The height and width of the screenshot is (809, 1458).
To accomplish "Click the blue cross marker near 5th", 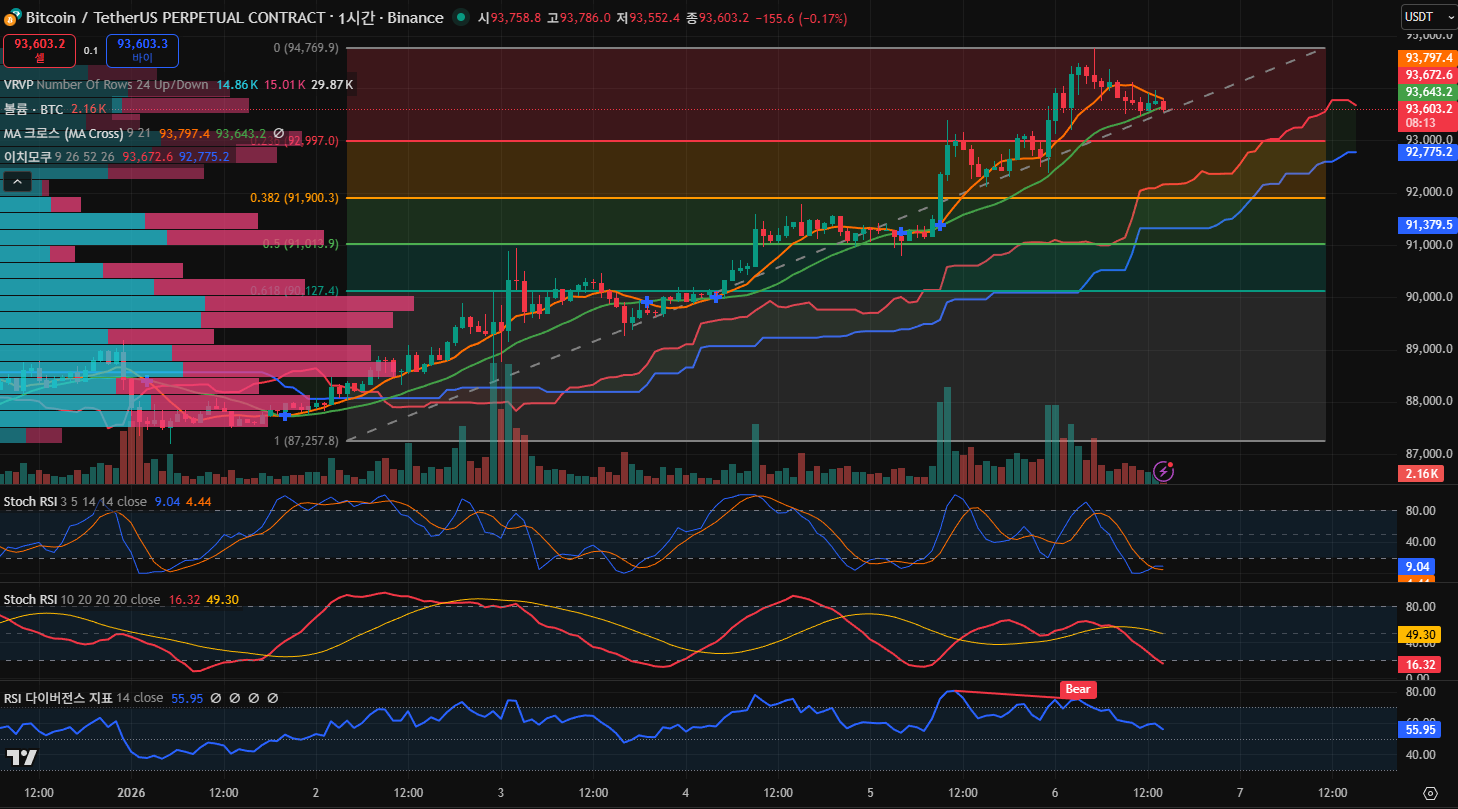I will [901, 233].
